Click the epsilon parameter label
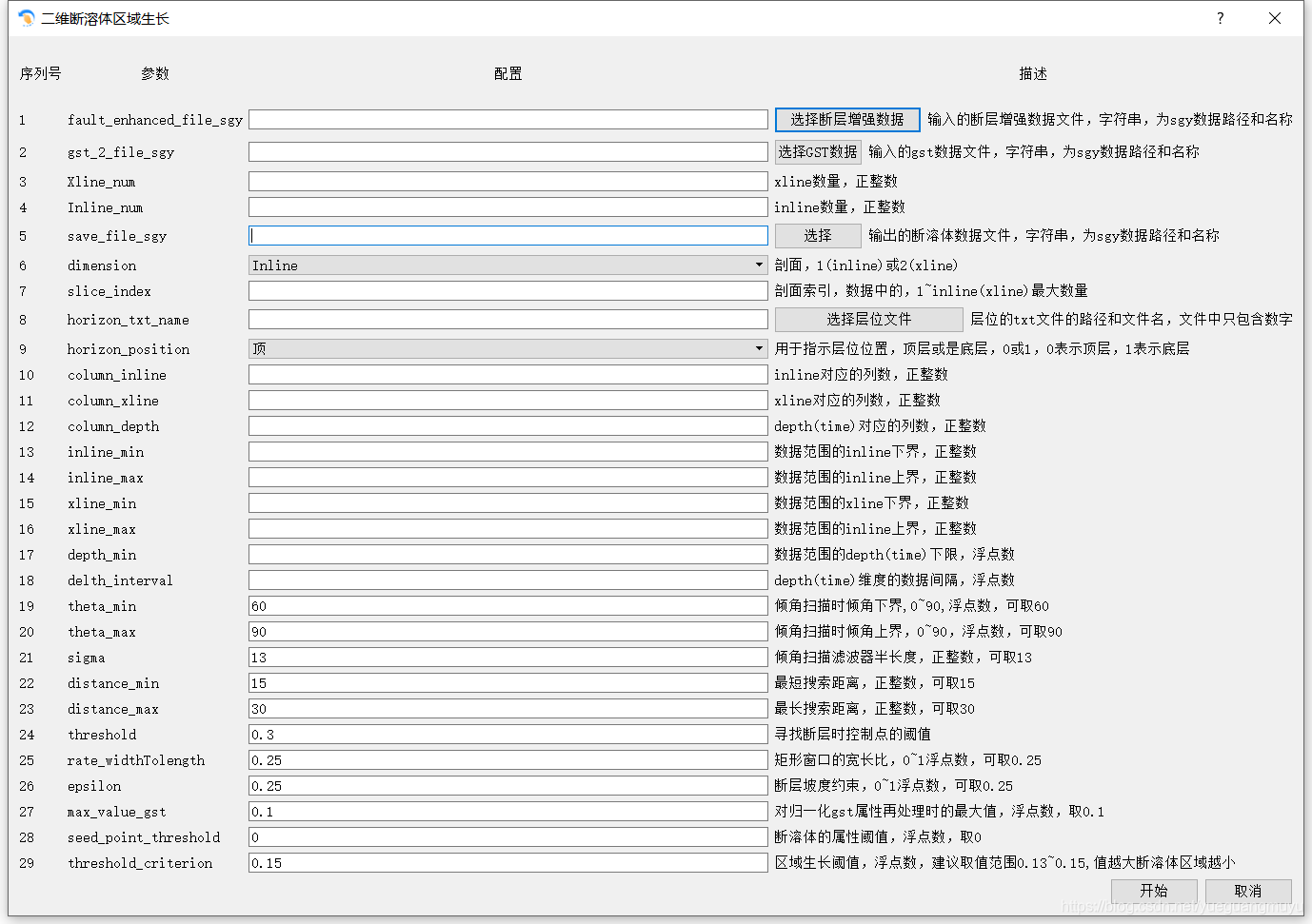This screenshot has height=924, width=1312. 94,786
